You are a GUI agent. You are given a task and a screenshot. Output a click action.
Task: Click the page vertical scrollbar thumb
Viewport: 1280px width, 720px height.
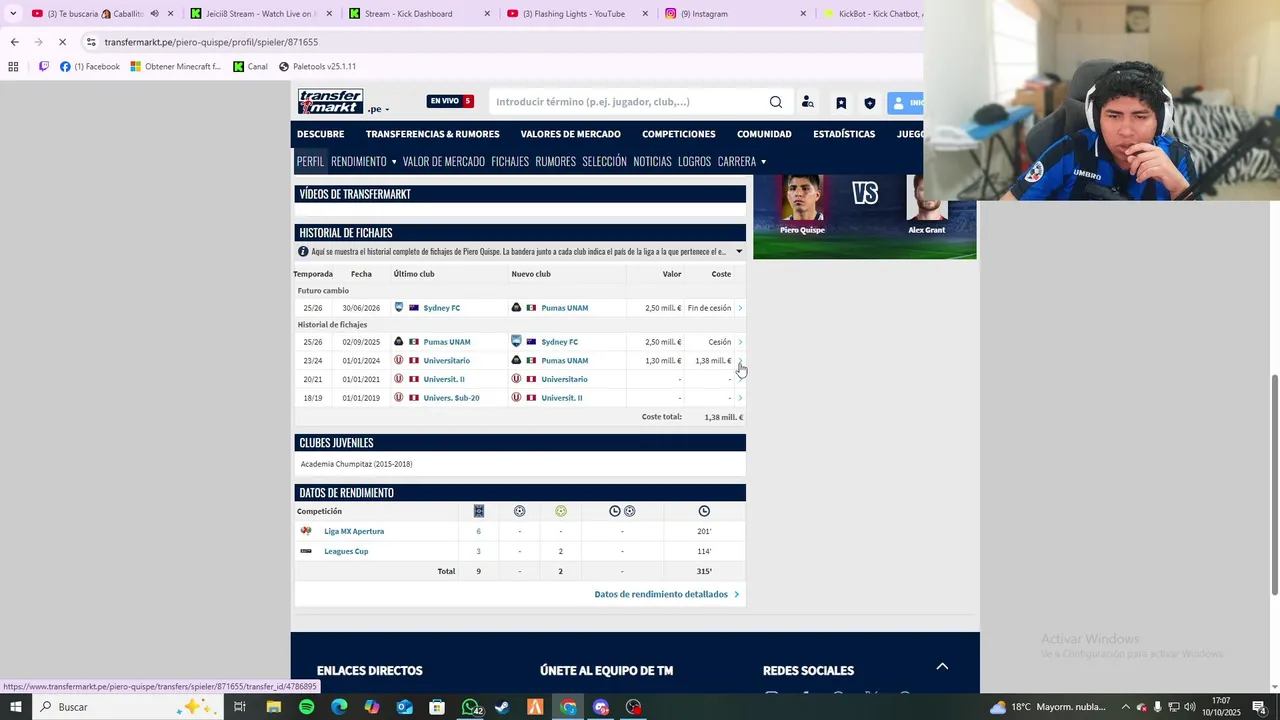pos(1274,484)
